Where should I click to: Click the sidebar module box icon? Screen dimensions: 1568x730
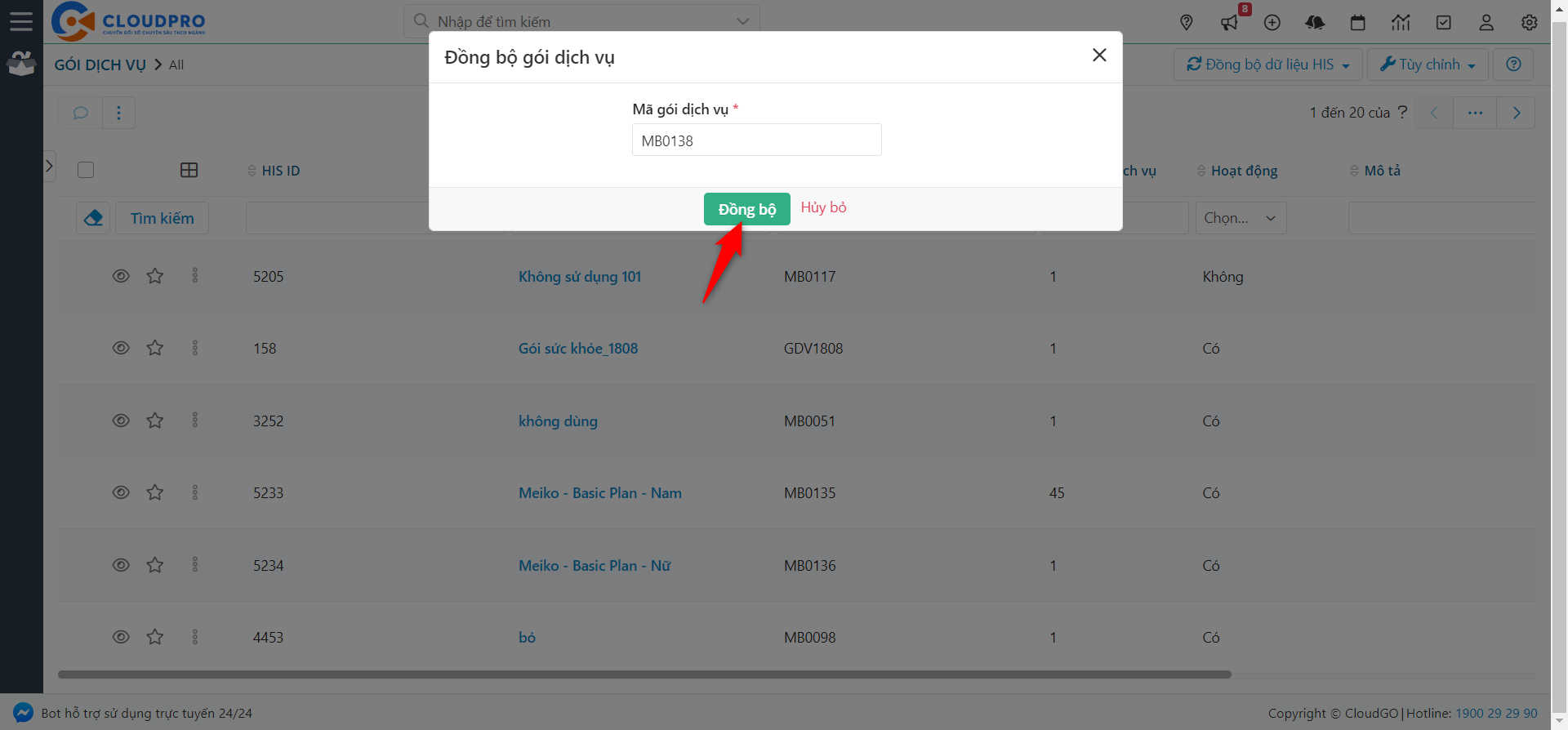coord(21,63)
